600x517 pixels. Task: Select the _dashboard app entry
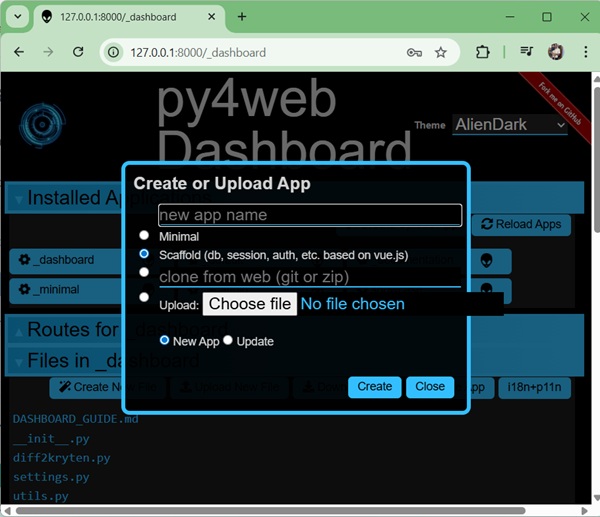tap(66, 260)
